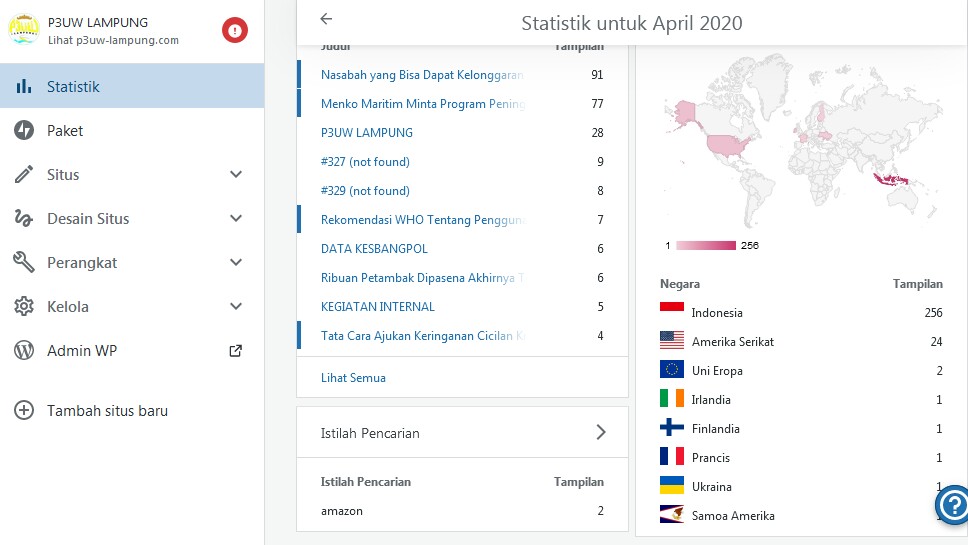Open the Paket menu item
The image size is (968, 545).
pyautogui.click(x=132, y=130)
